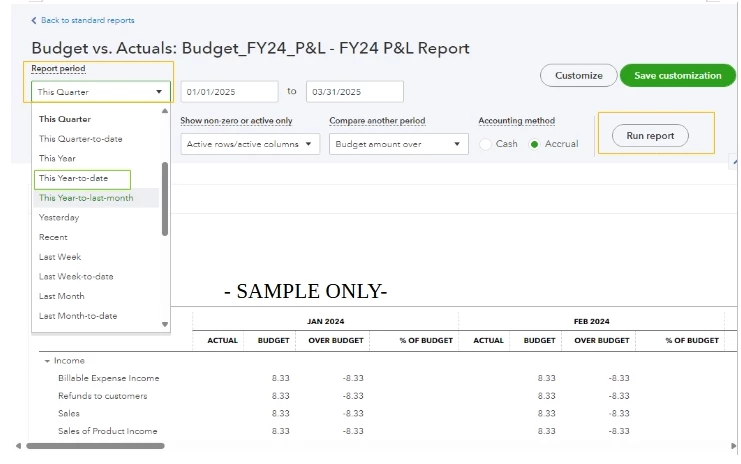741x464 pixels.
Task: Click horizontal scrollbar right arrow
Action: click(733, 446)
